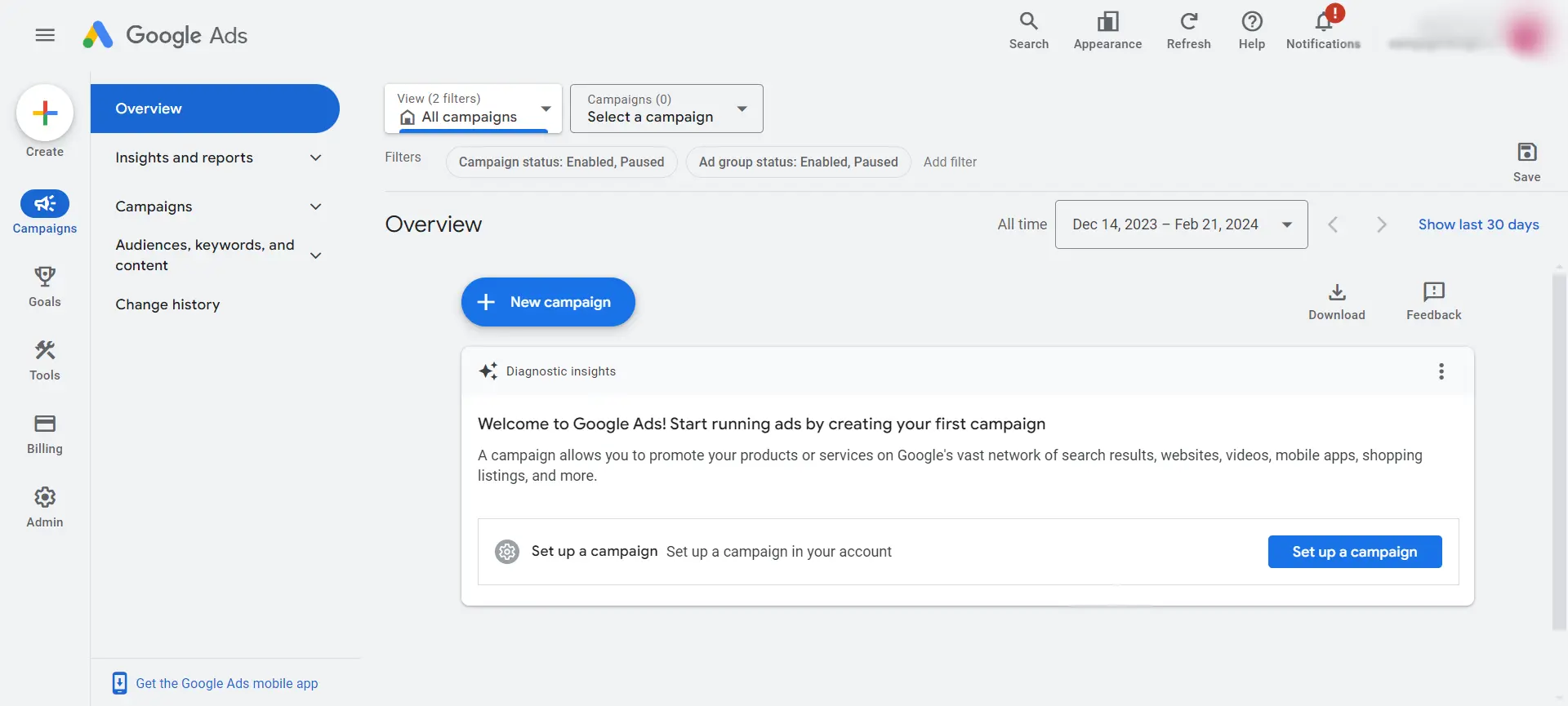Go to previous date range

tap(1333, 224)
